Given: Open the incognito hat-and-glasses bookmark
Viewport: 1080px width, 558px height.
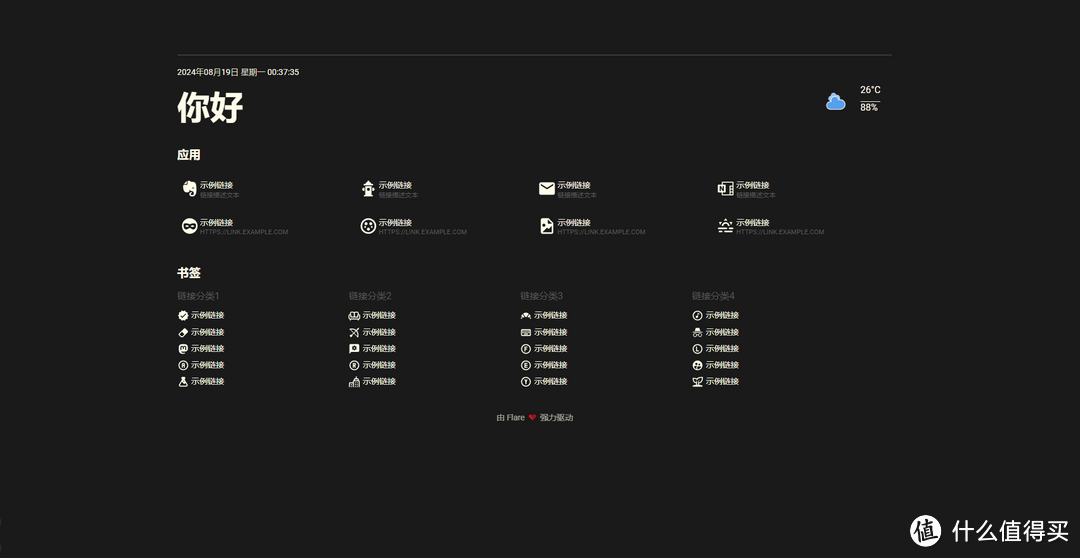Looking at the screenshot, I should [697, 332].
